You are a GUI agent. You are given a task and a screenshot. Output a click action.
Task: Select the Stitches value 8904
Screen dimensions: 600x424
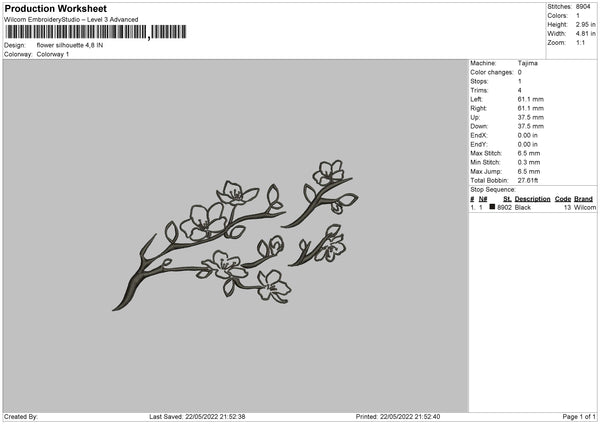[583, 7]
